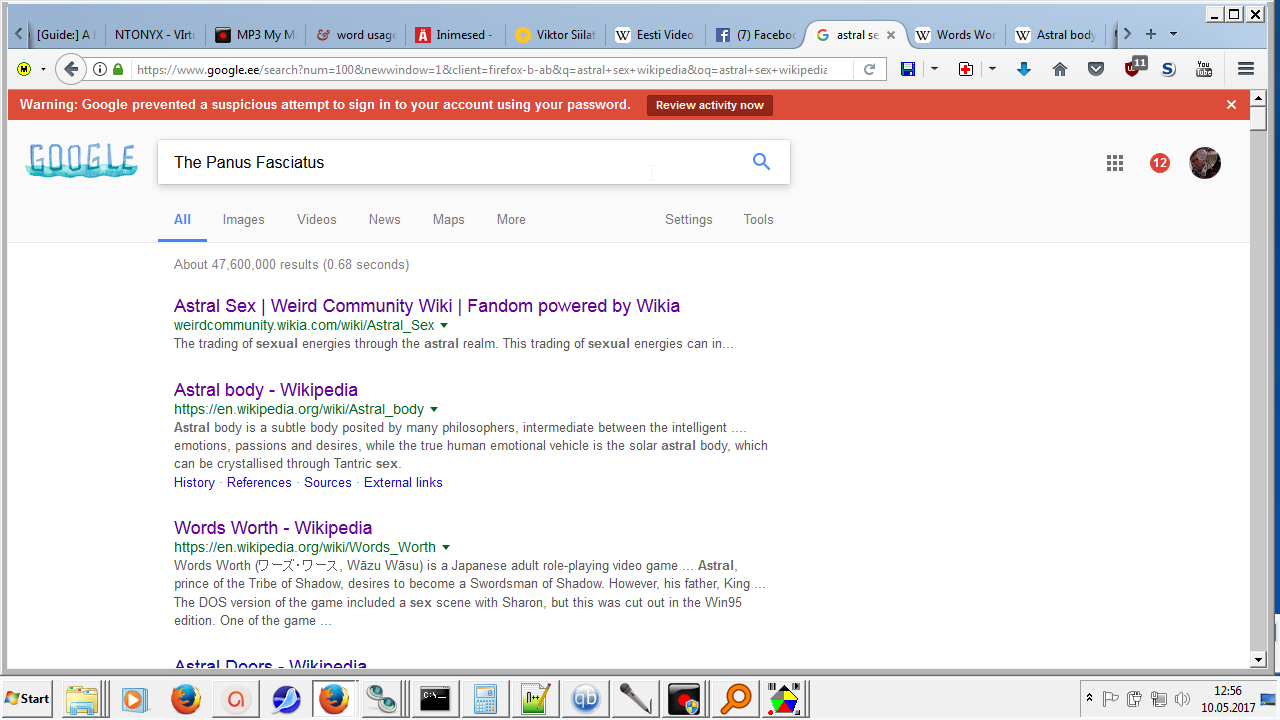Open the dropdown next to the save icon

point(934,69)
